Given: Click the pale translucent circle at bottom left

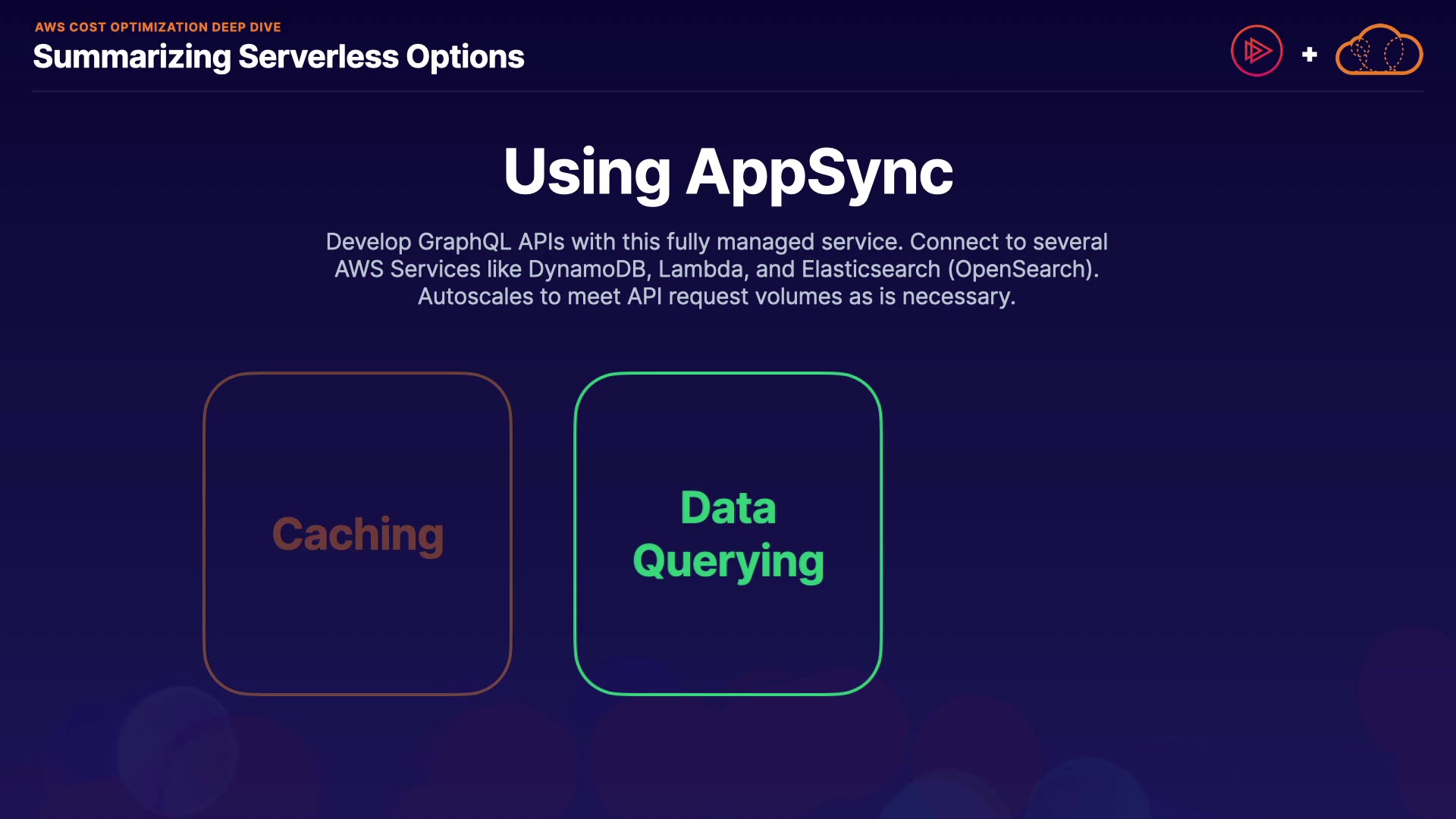Looking at the screenshot, I should coord(178,751).
